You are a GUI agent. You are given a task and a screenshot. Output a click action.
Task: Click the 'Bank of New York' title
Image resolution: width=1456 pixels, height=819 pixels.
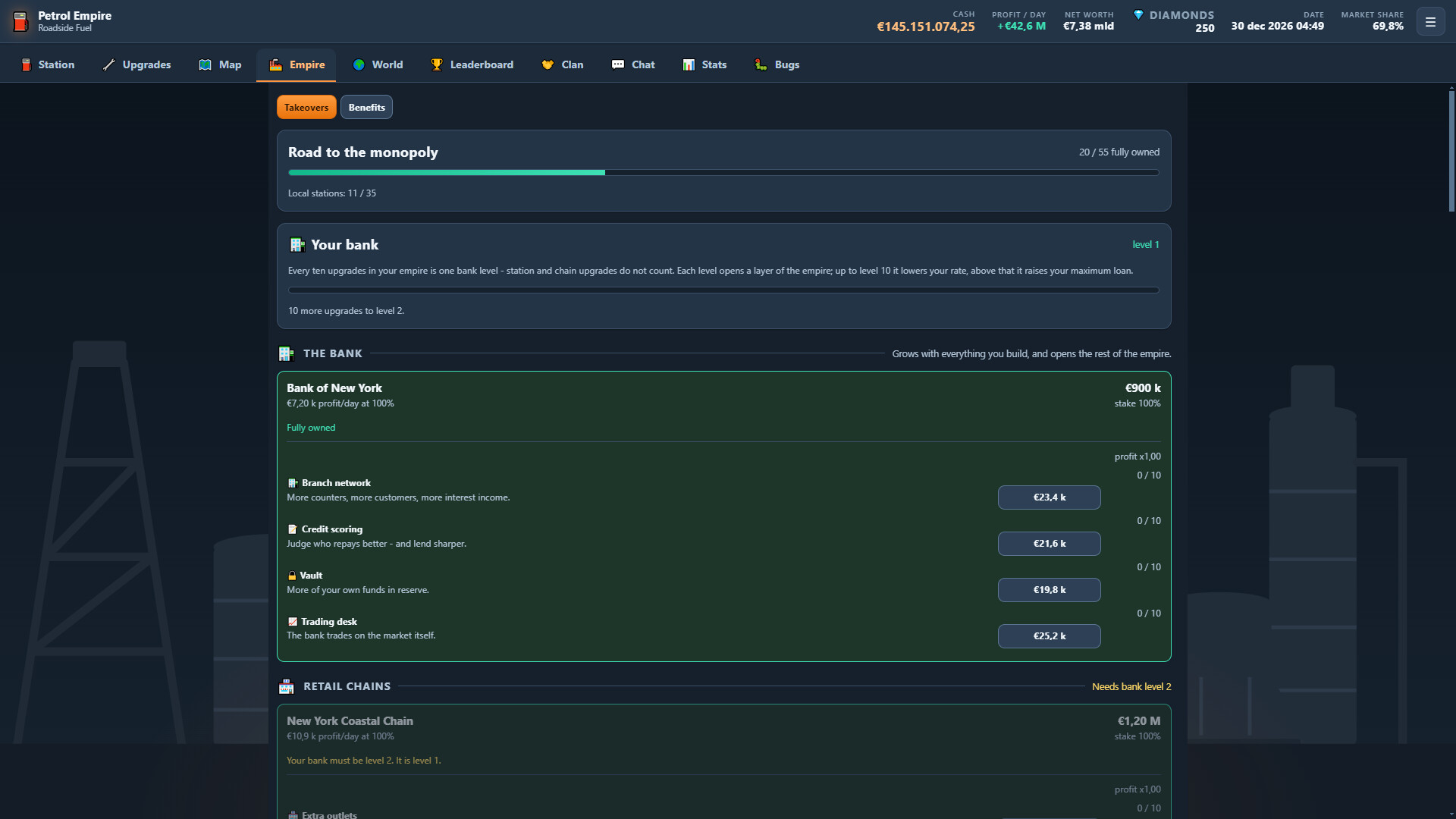[x=334, y=388]
